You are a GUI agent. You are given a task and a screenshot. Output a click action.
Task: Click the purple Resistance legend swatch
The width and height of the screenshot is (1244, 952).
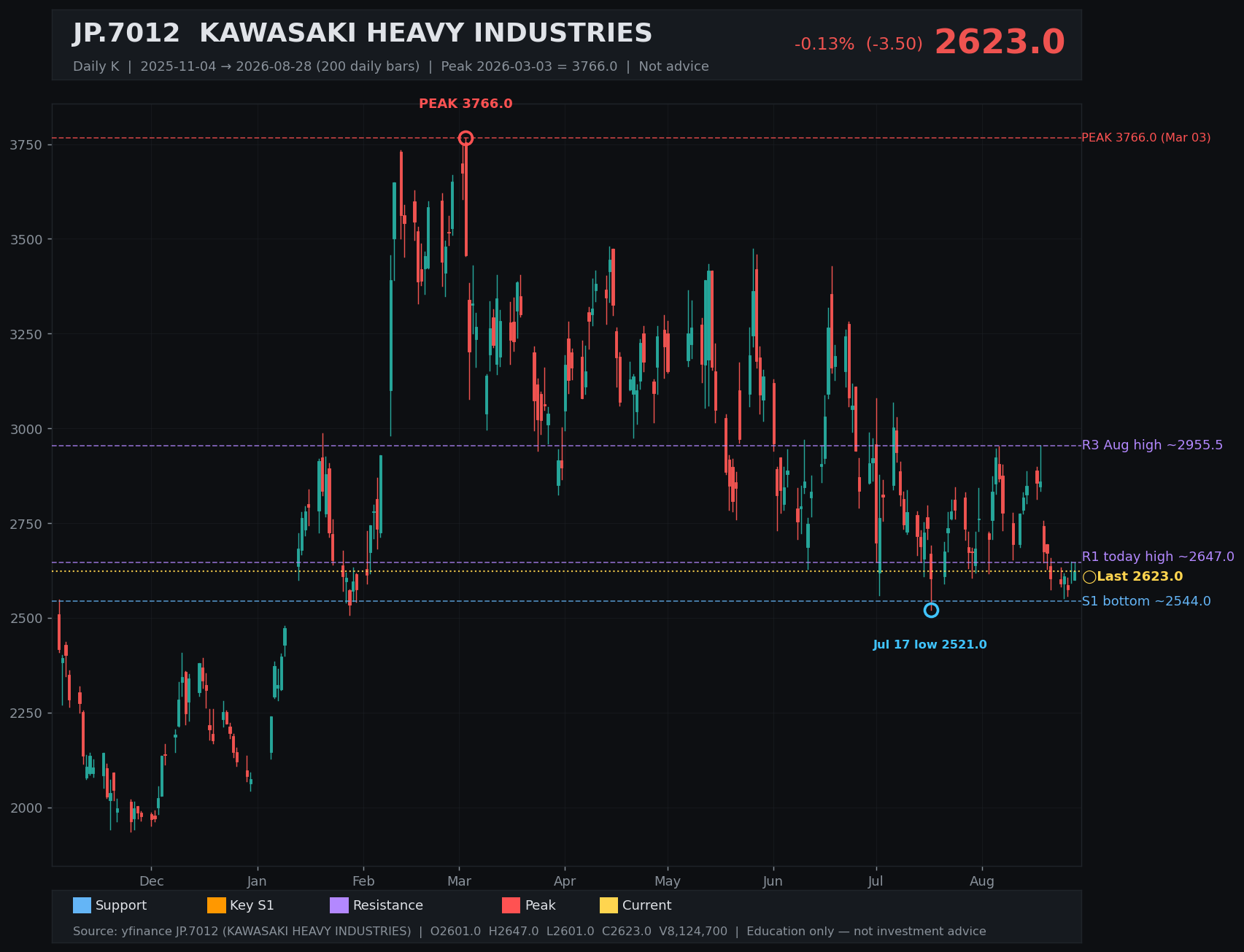[339, 905]
